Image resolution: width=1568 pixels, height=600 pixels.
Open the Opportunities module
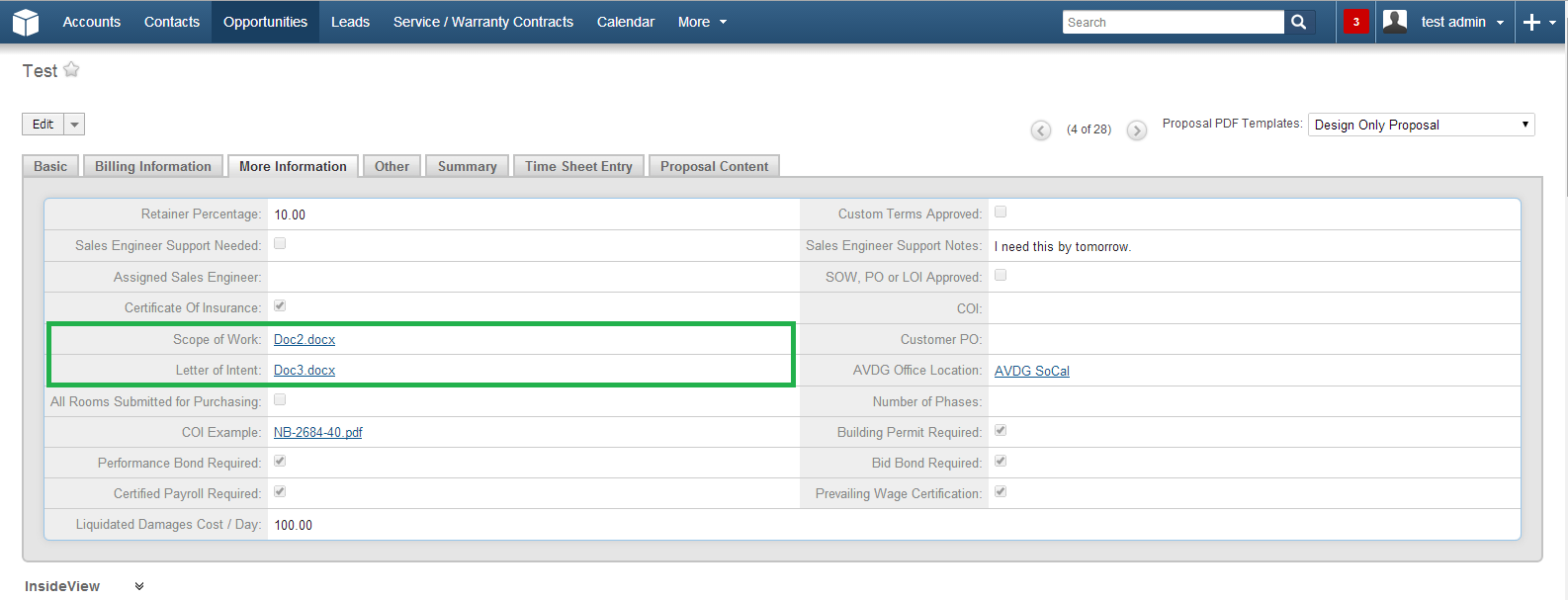(x=265, y=22)
